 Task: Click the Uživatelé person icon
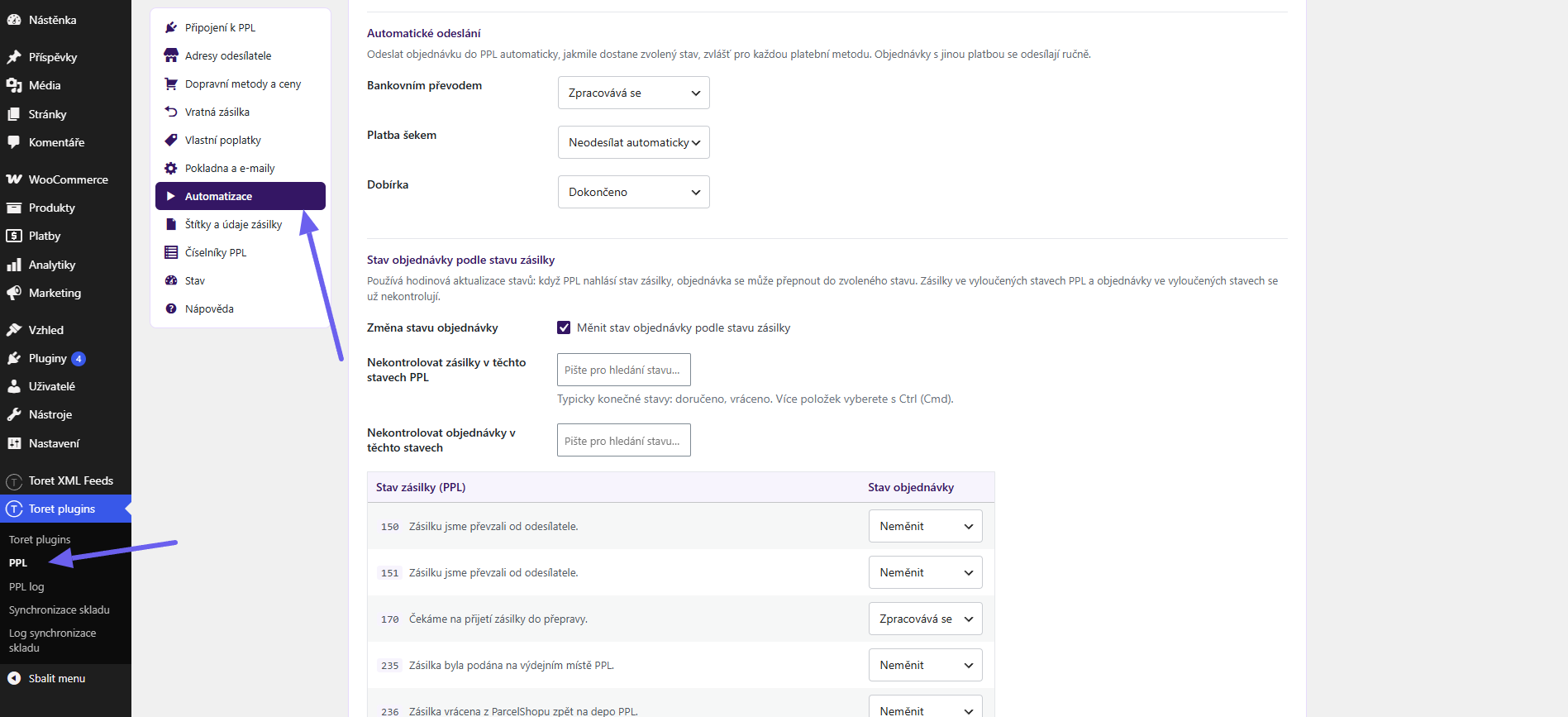pyautogui.click(x=14, y=386)
